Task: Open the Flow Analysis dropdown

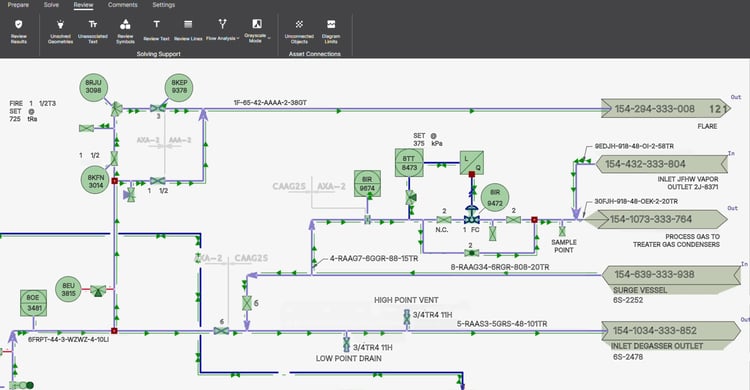Action: (x=222, y=31)
